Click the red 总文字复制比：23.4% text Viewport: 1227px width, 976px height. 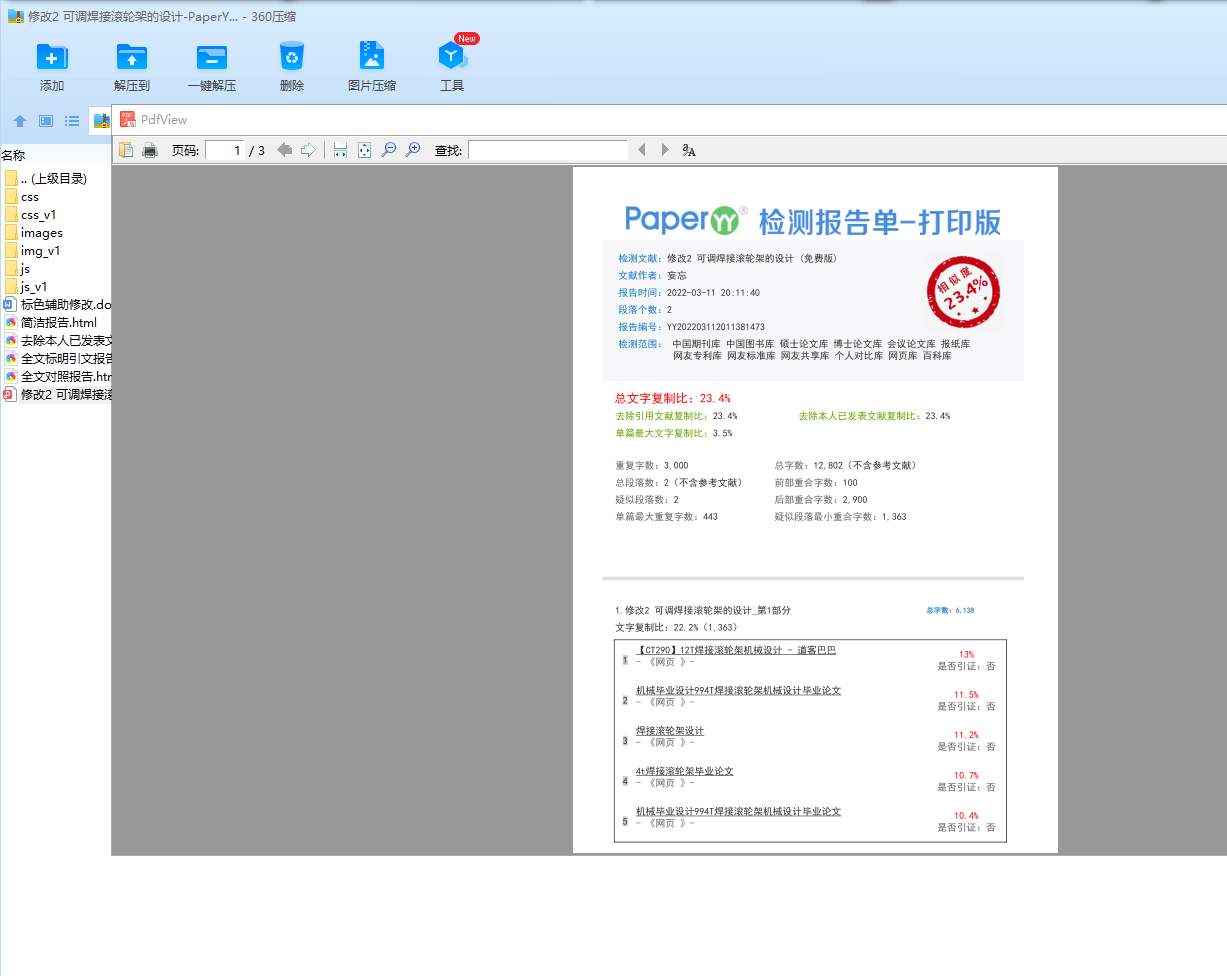(672, 398)
